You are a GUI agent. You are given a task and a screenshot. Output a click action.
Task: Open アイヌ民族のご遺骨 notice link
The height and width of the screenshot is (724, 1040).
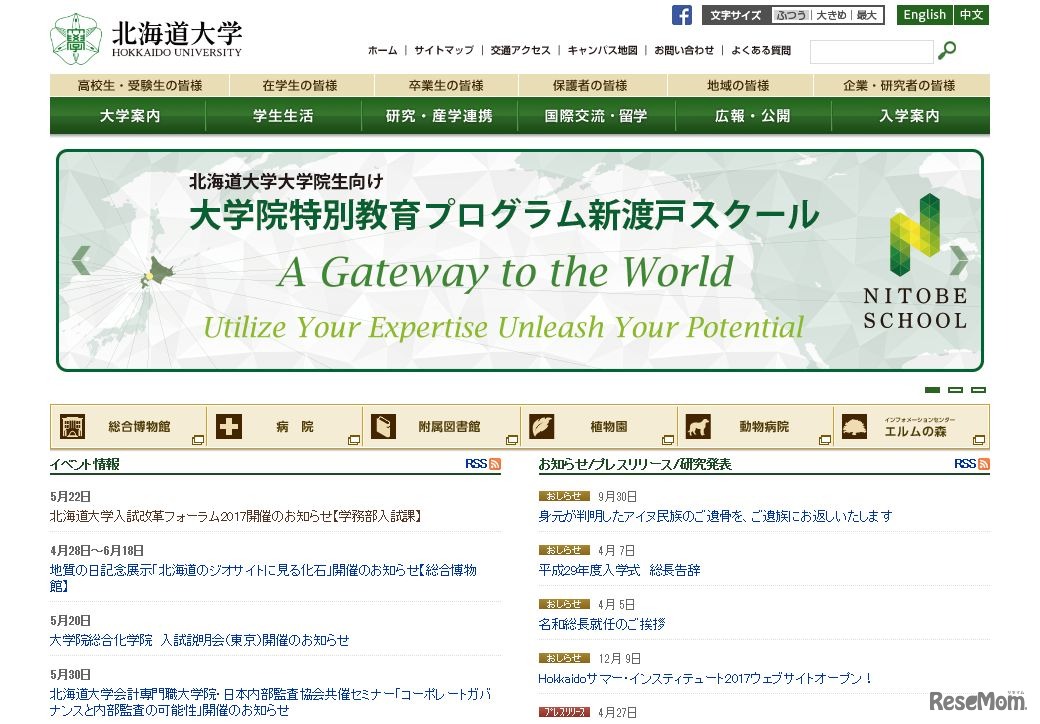coord(715,516)
